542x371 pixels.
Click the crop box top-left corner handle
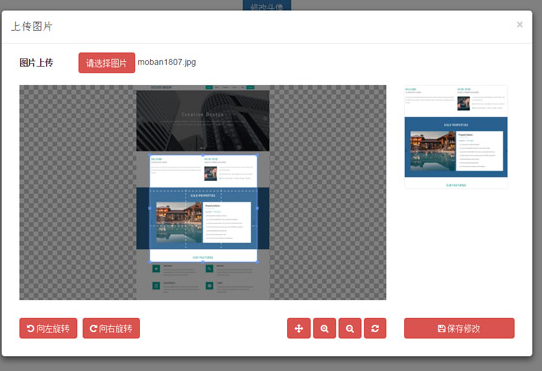pos(150,155)
